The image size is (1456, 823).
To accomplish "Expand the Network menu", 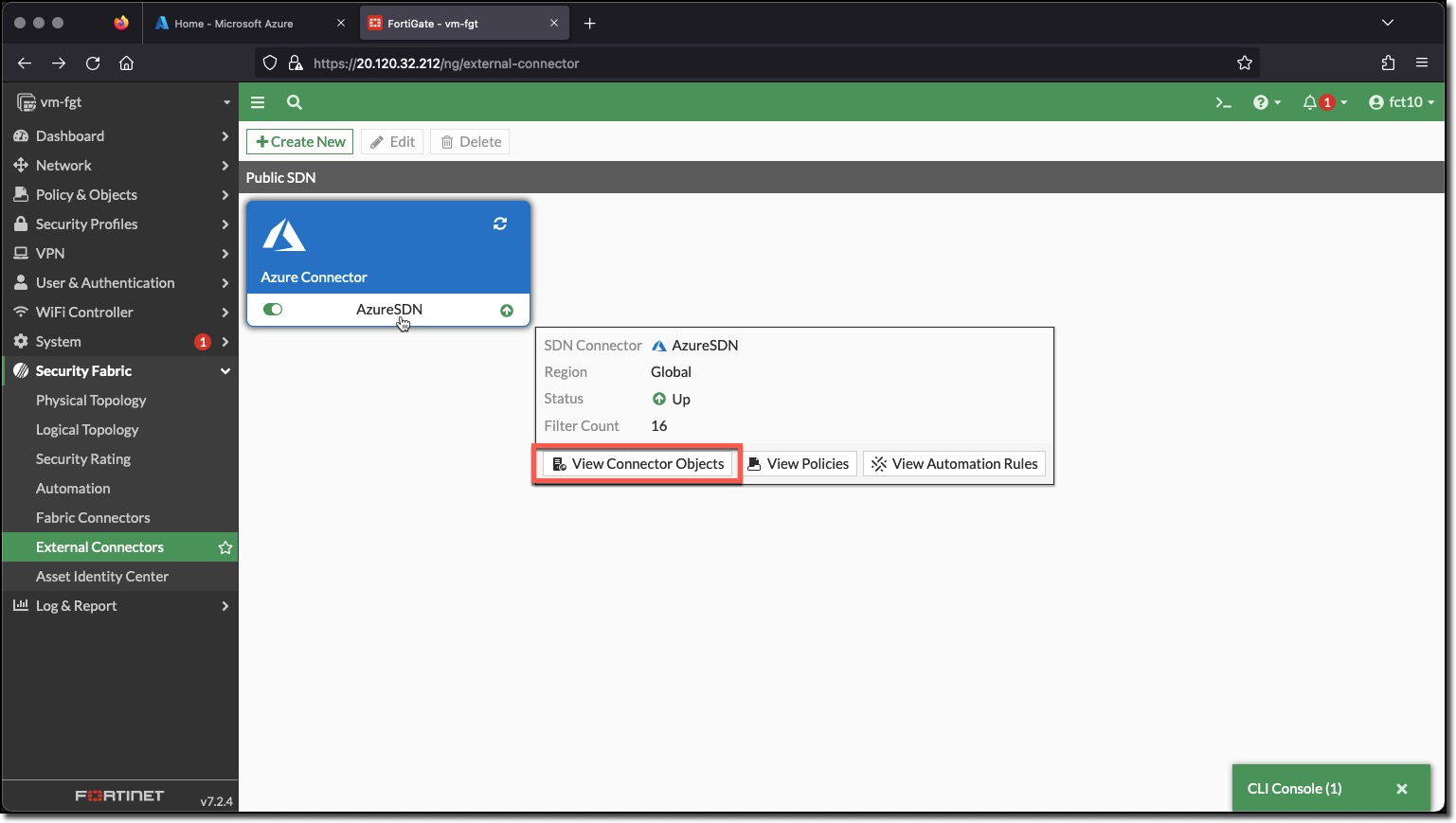I will tap(120, 166).
